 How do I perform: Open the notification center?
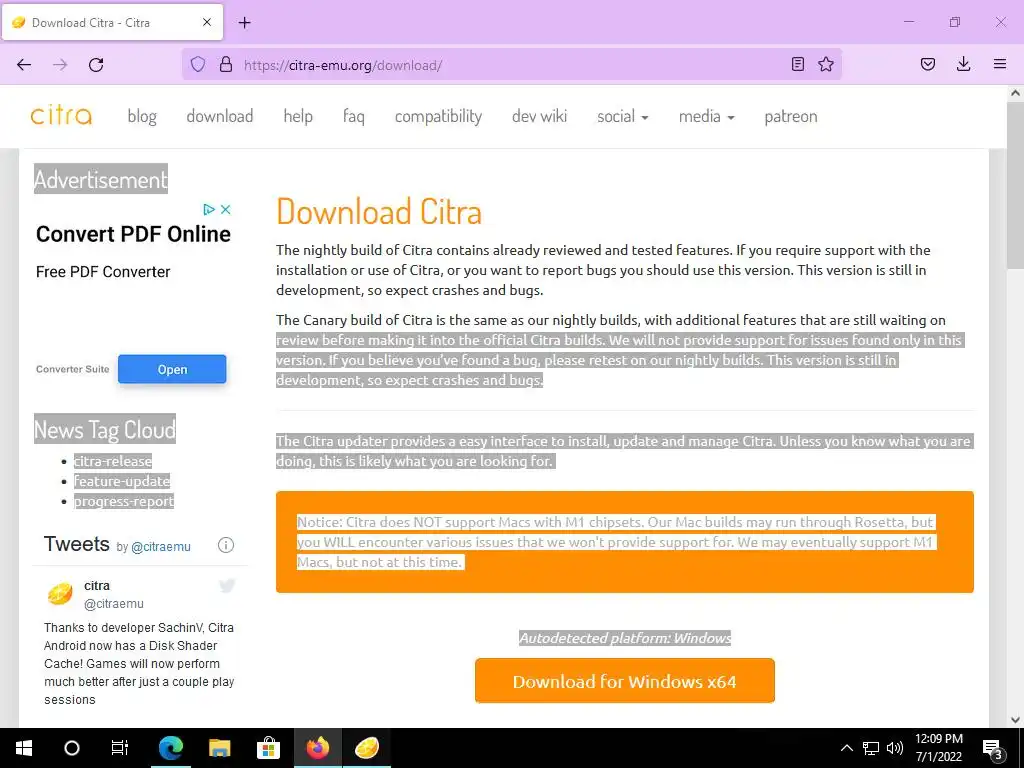[993, 748]
